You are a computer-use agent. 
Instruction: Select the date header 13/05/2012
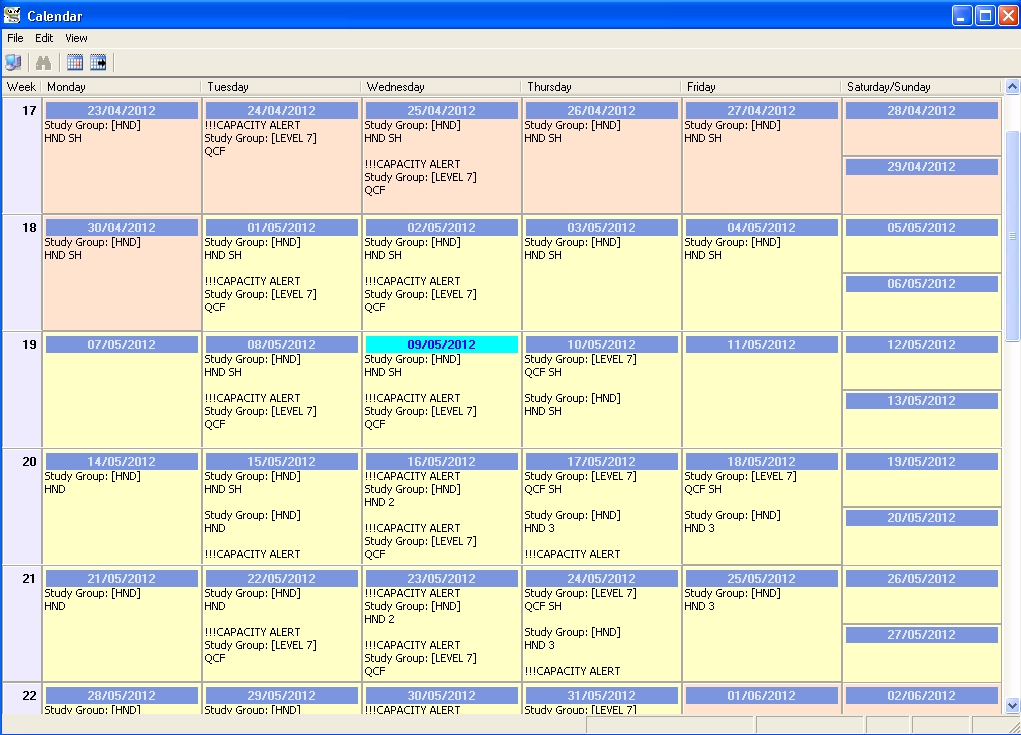tap(921, 400)
